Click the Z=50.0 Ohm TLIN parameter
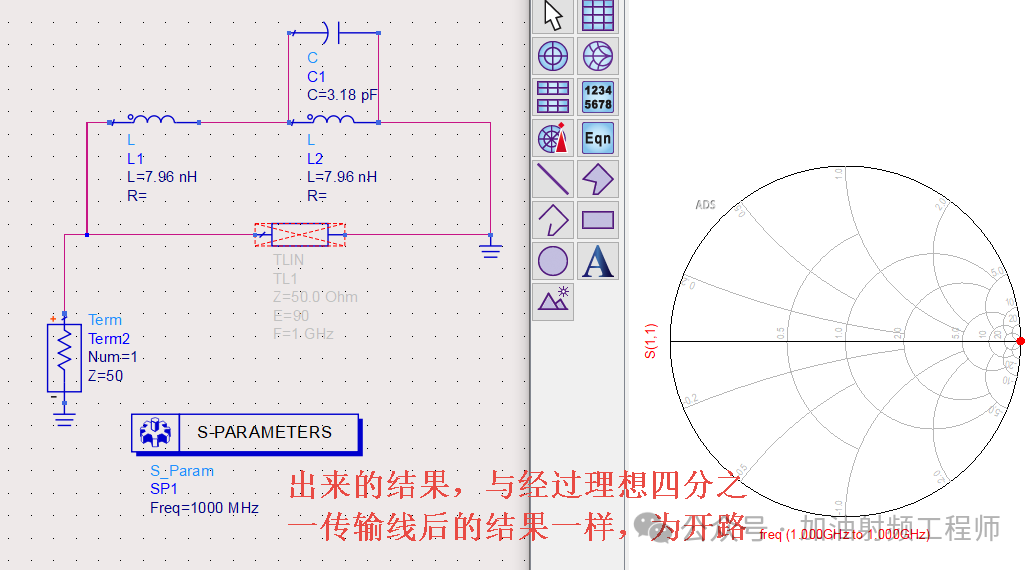The image size is (1033, 570). [x=315, y=297]
